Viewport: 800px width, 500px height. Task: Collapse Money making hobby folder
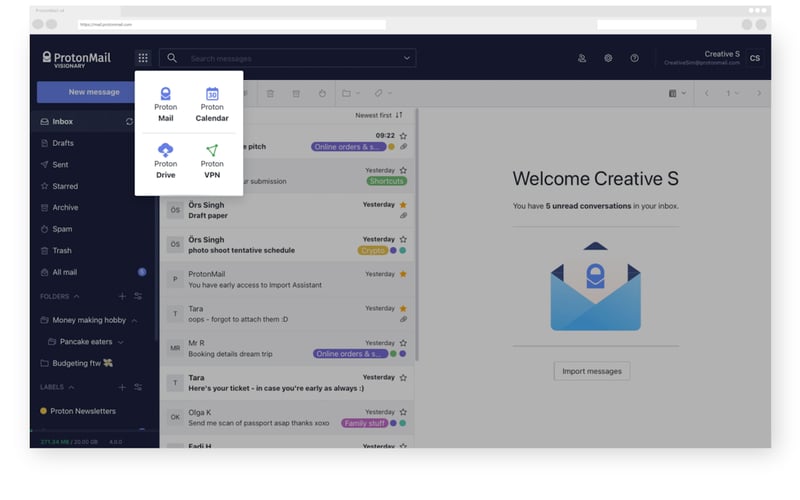pos(134,320)
